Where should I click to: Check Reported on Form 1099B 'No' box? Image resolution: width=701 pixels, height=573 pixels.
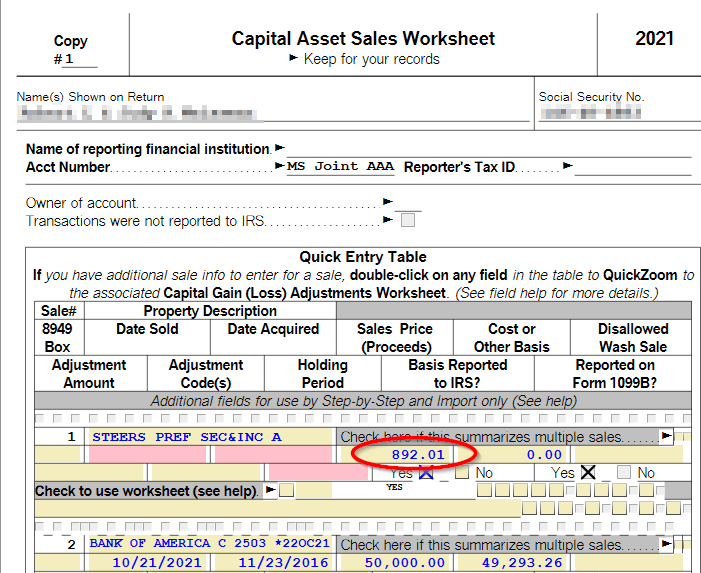click(x=624, y=472)
